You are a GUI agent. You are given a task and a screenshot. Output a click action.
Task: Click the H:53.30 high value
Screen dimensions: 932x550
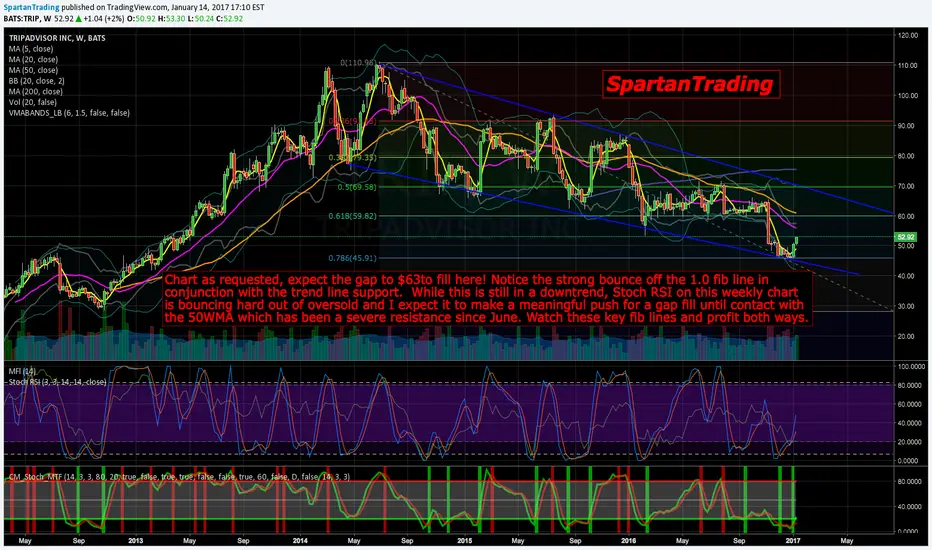[171, 18]
